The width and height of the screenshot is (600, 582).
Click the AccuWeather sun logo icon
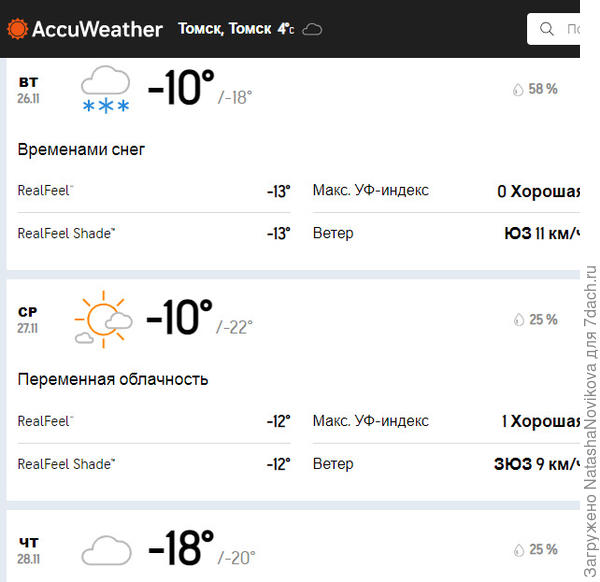pyautogui.click(x=18, y=29)
